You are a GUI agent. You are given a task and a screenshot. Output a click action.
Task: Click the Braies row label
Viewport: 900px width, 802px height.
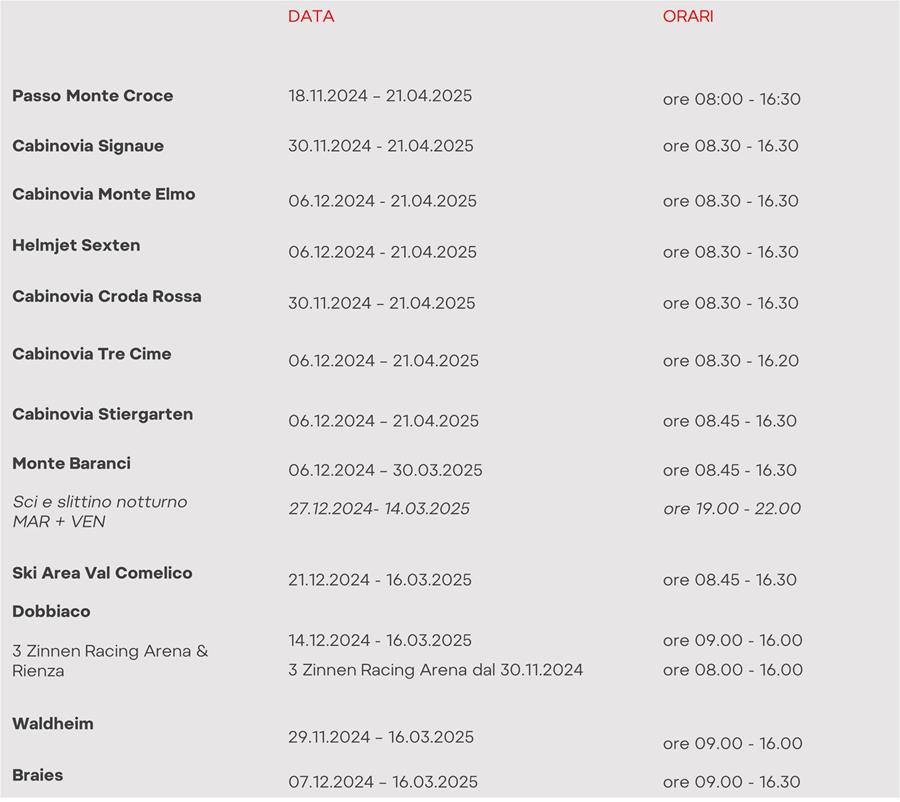37,775
